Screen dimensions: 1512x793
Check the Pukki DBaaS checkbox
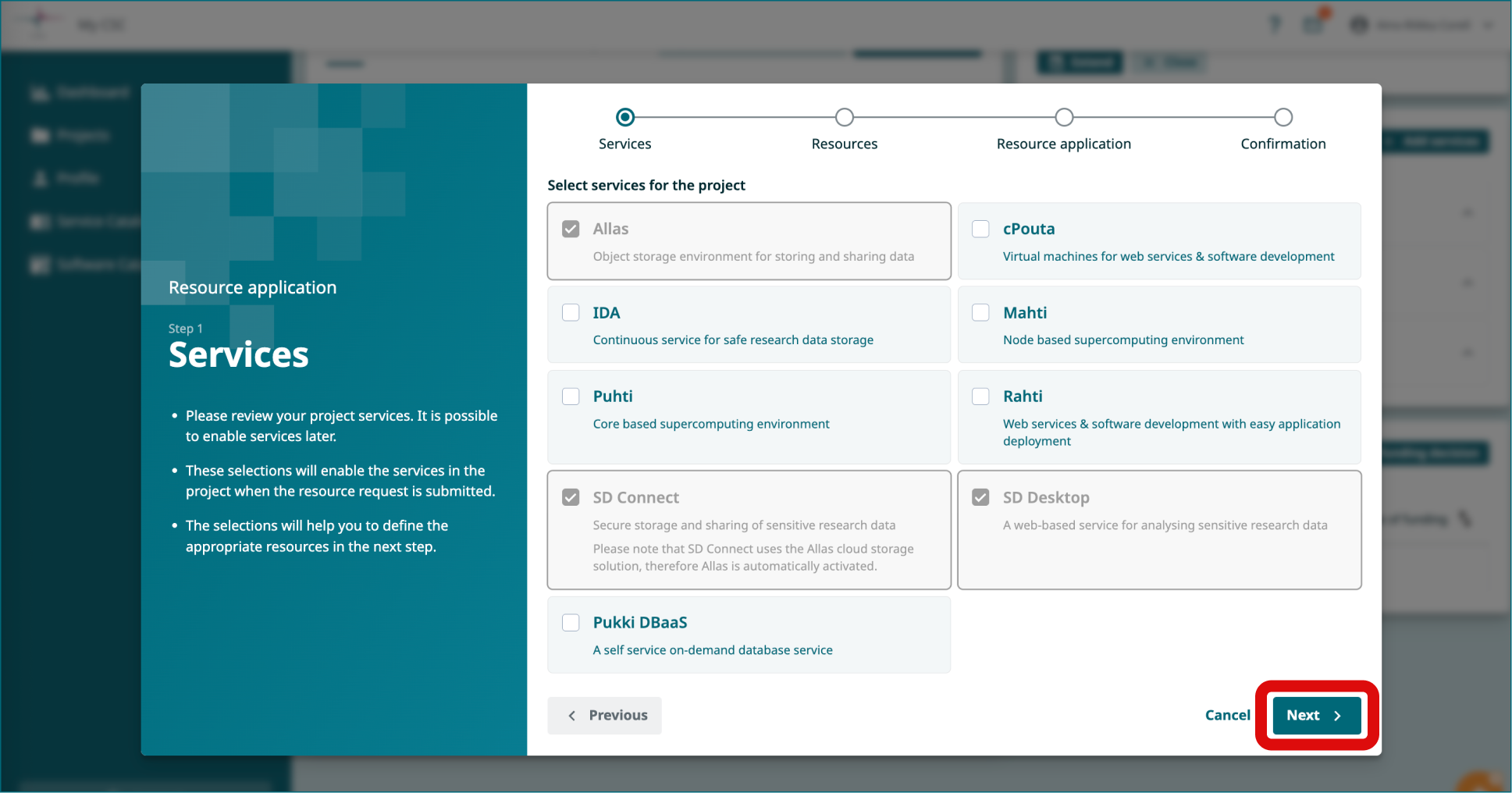(x=571, y=622)
